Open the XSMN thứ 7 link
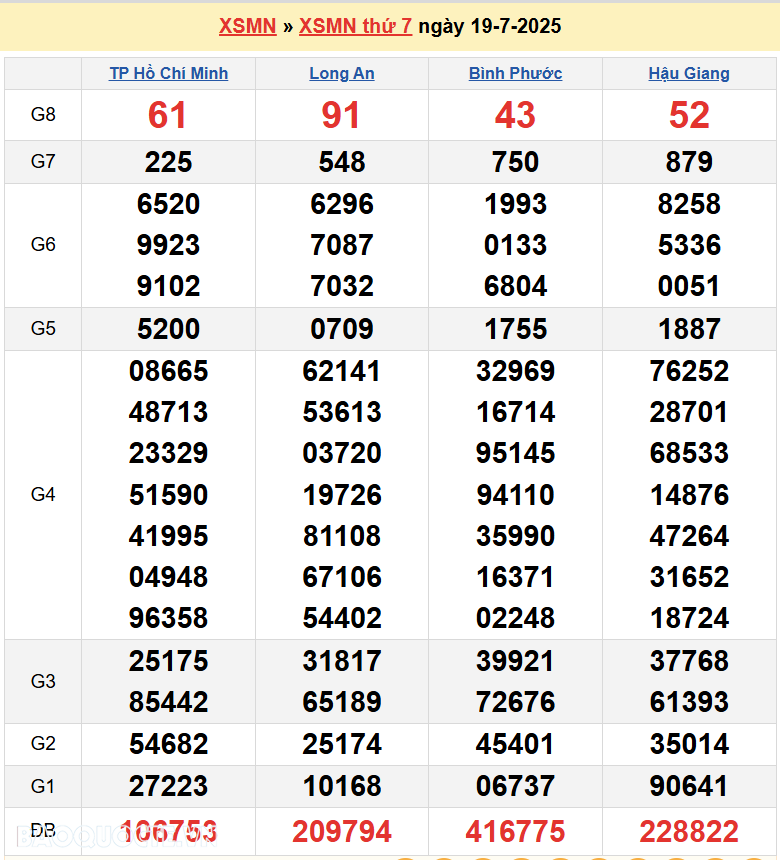This screenshot has height=860, width=780. pos(355,26)
